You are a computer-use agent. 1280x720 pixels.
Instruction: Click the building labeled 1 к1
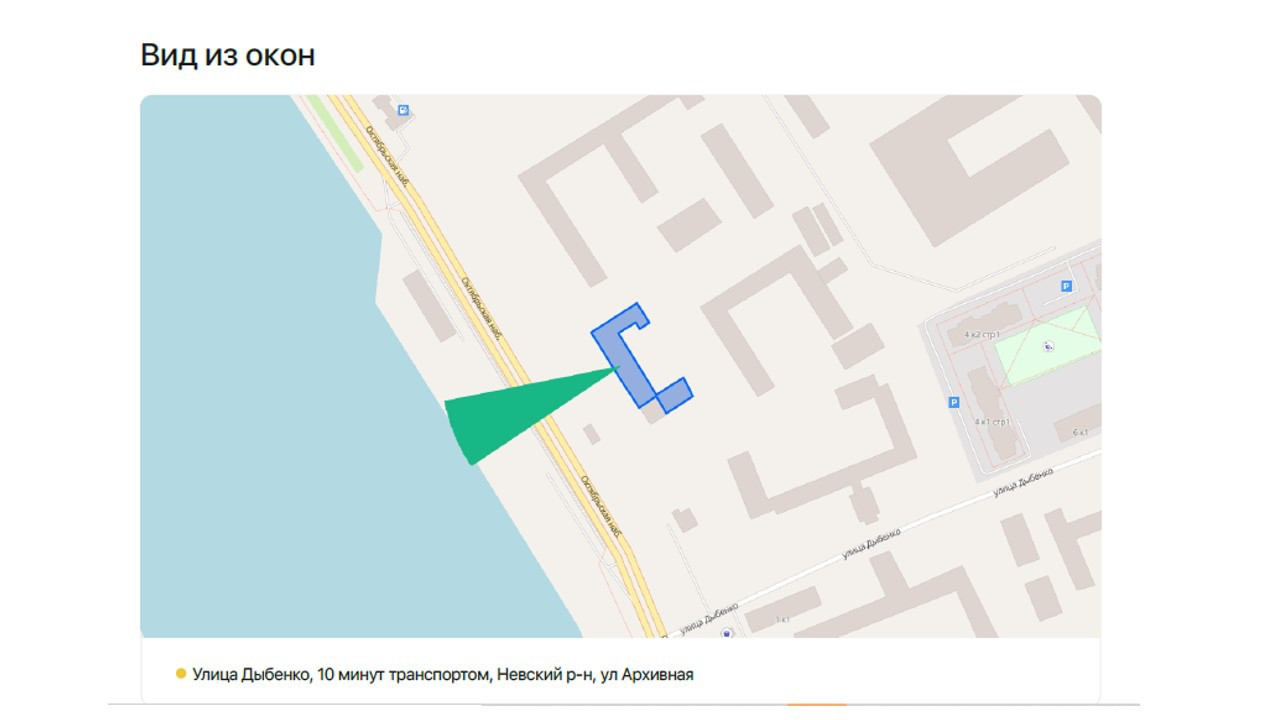(783, 610)
